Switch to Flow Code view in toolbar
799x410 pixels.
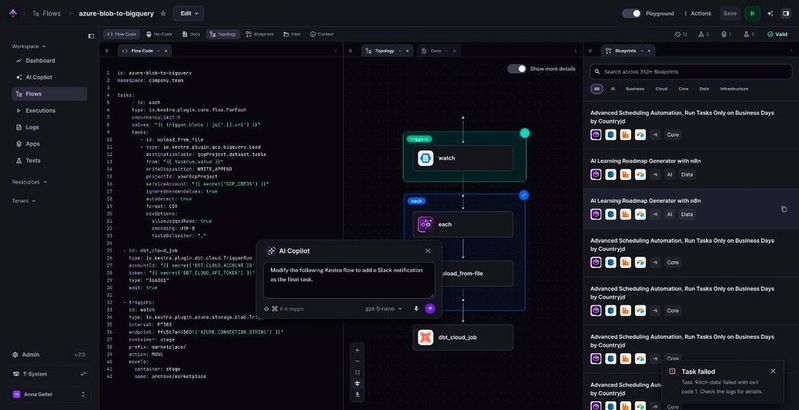[x=122, y=34]
